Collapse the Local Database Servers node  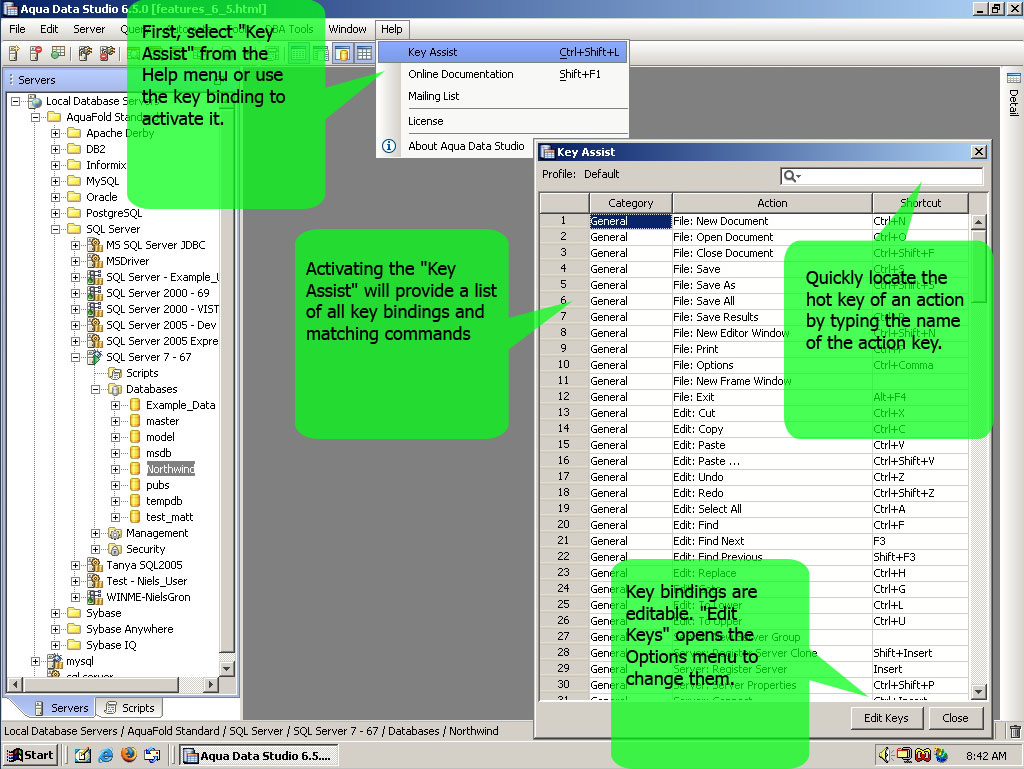point(16,101)
